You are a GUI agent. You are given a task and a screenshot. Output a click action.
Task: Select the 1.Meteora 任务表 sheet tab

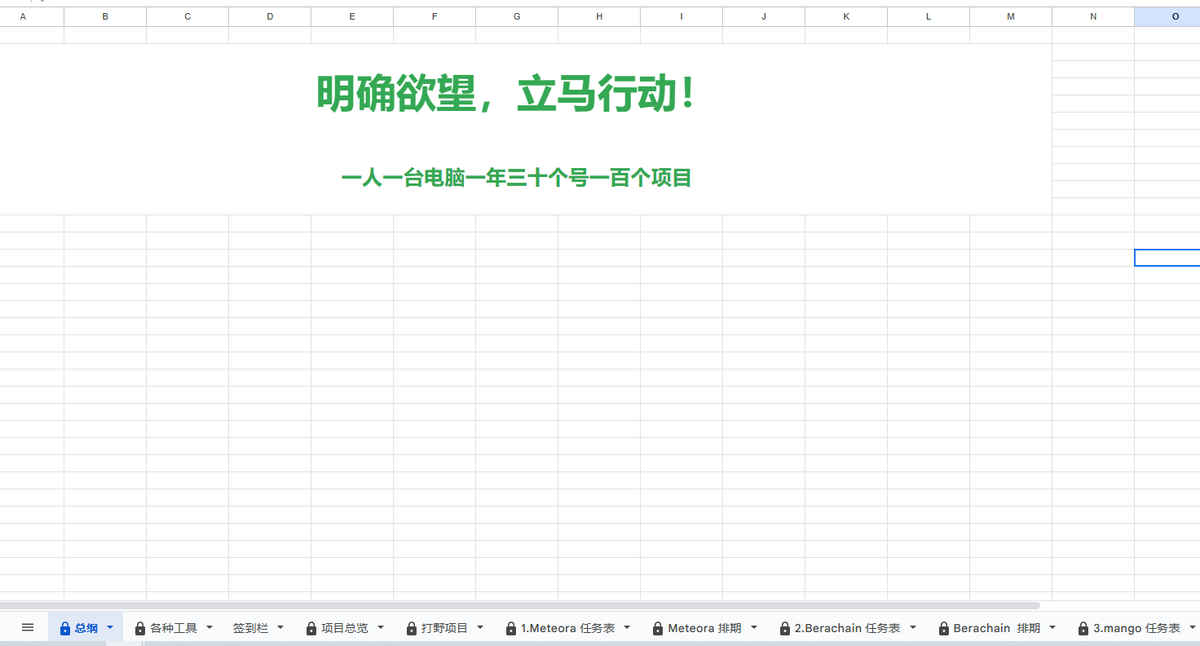(567, 628)
